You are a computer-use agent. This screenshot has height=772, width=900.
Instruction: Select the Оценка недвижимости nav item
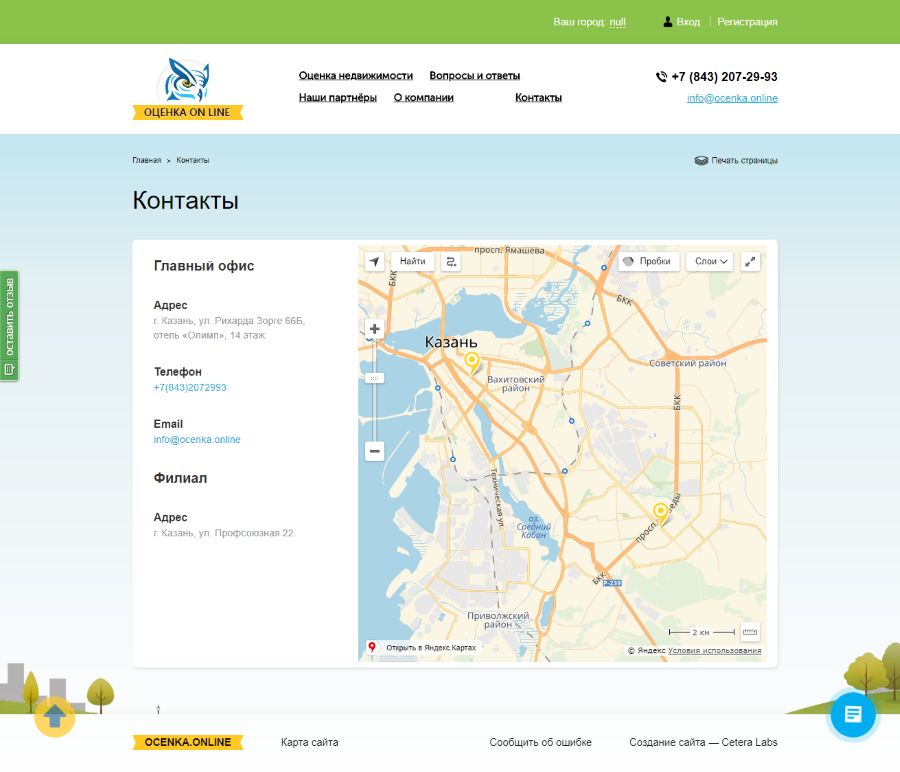click(356, 75)
